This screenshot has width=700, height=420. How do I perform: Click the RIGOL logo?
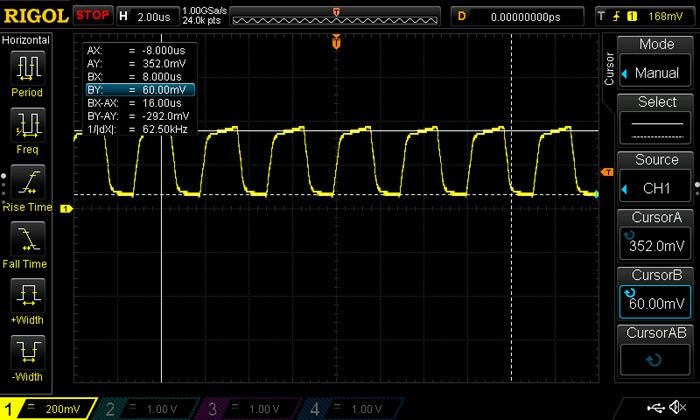pos(36,16)
